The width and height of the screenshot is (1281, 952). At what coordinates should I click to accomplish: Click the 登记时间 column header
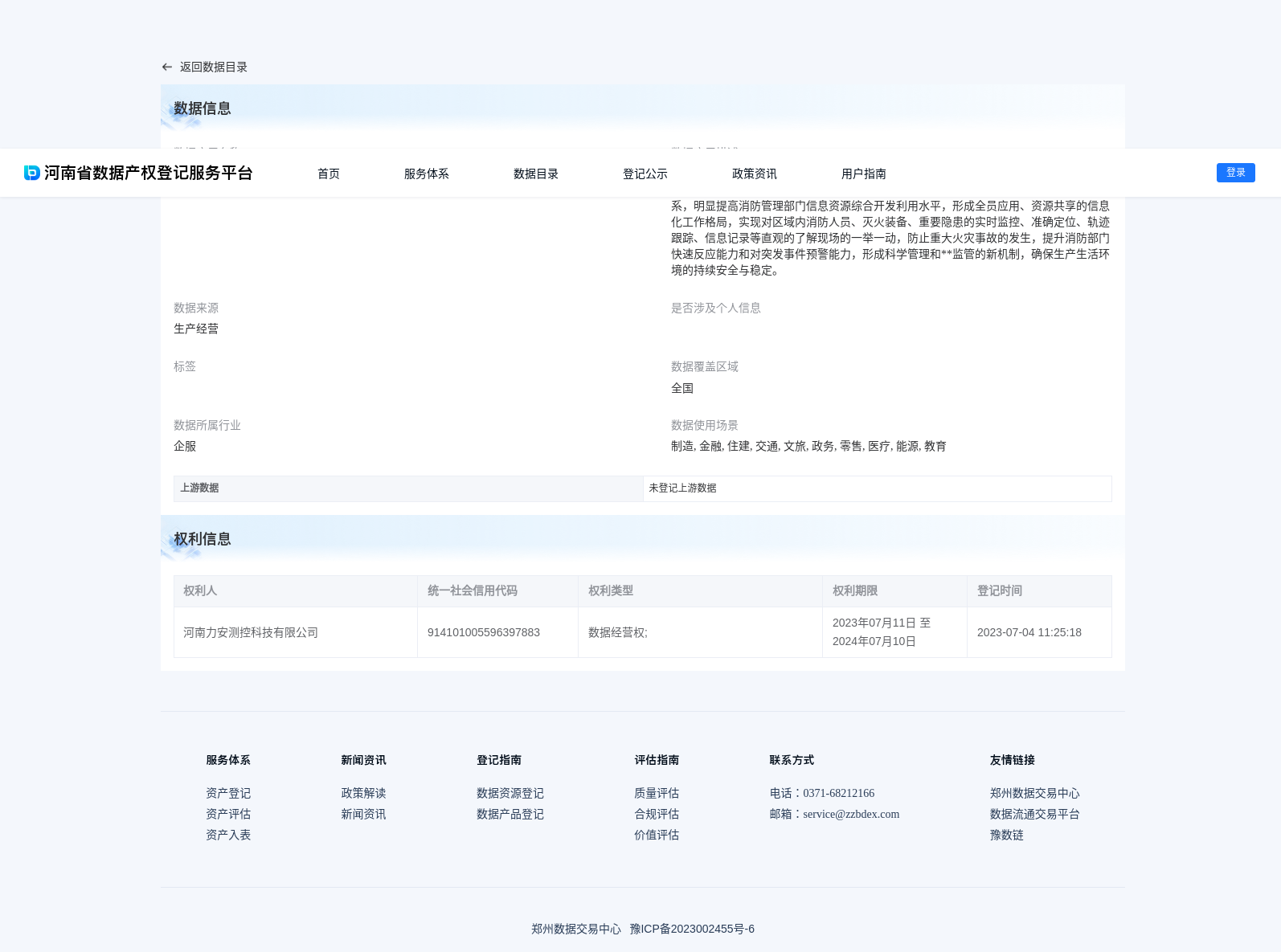point(1039,590)
